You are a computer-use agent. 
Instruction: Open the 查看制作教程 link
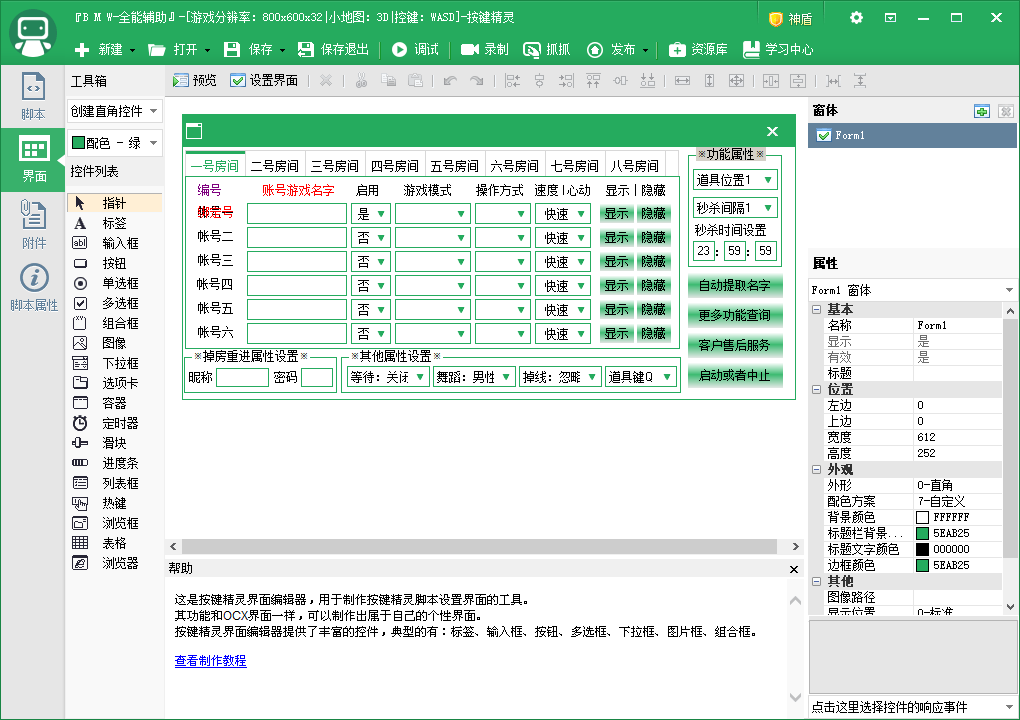tap(210, 661)
